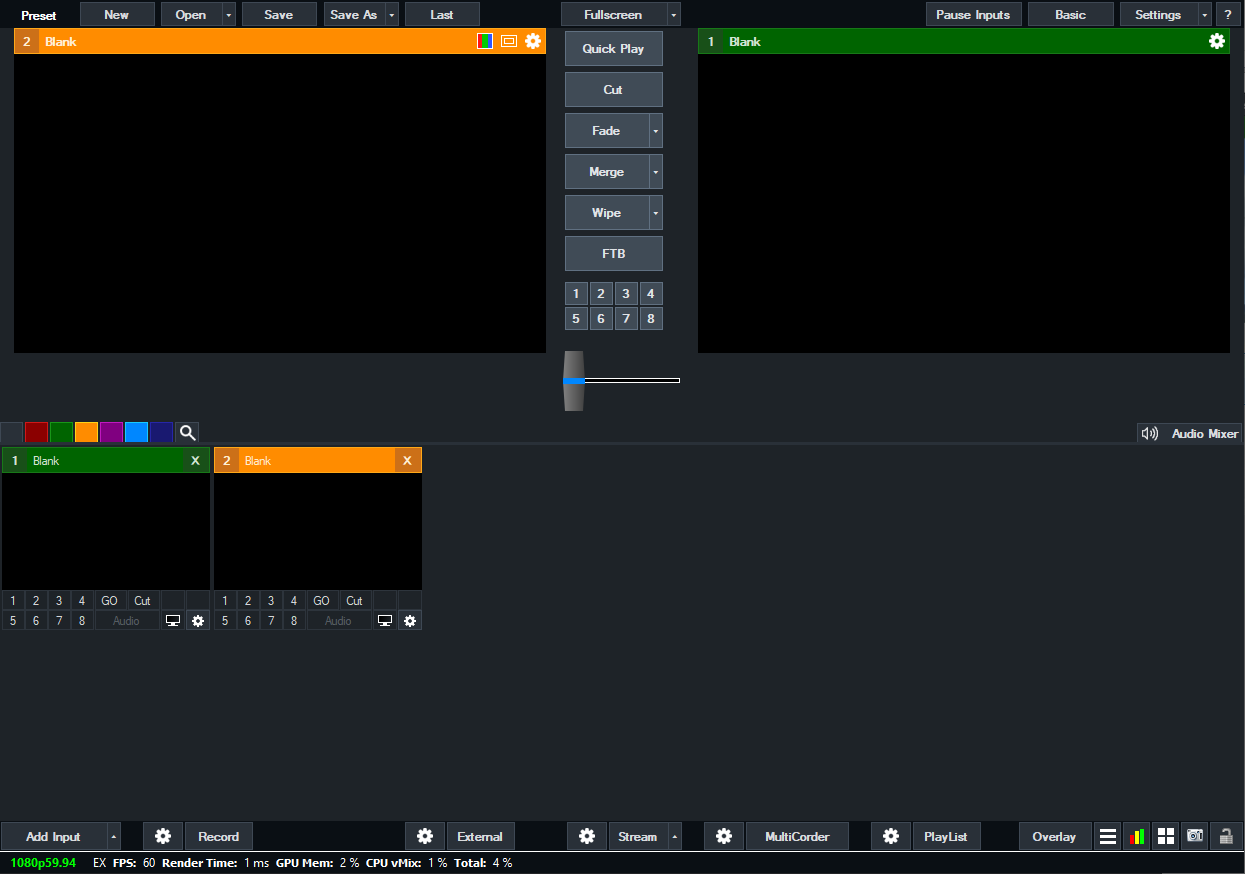Select the red input category tab
1245x874 pixels.
36,432
